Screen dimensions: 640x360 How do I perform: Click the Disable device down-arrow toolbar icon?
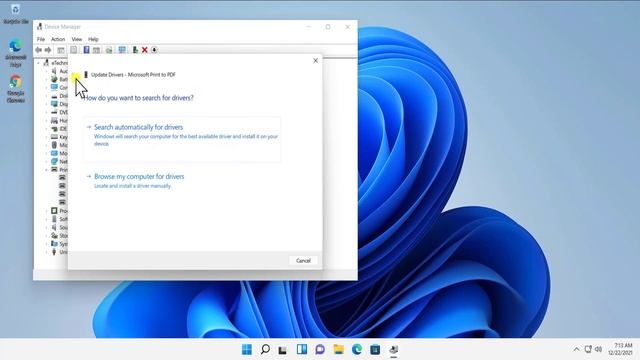154,50
